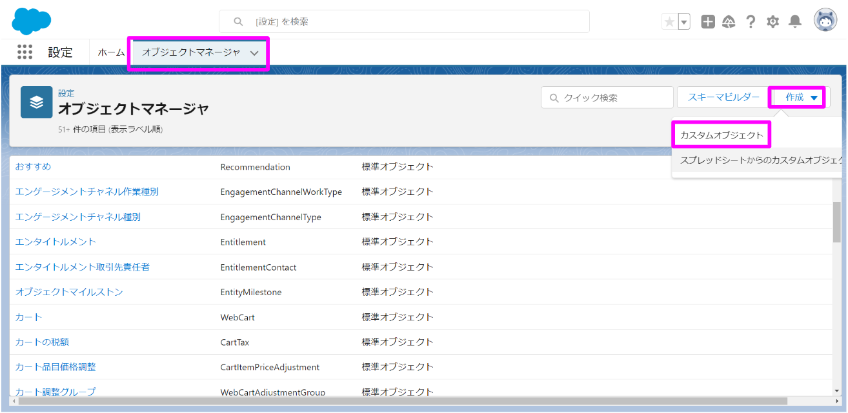
Task: Open the notifications bell icon
Action: pyautogui.click(x=795, y=22)
